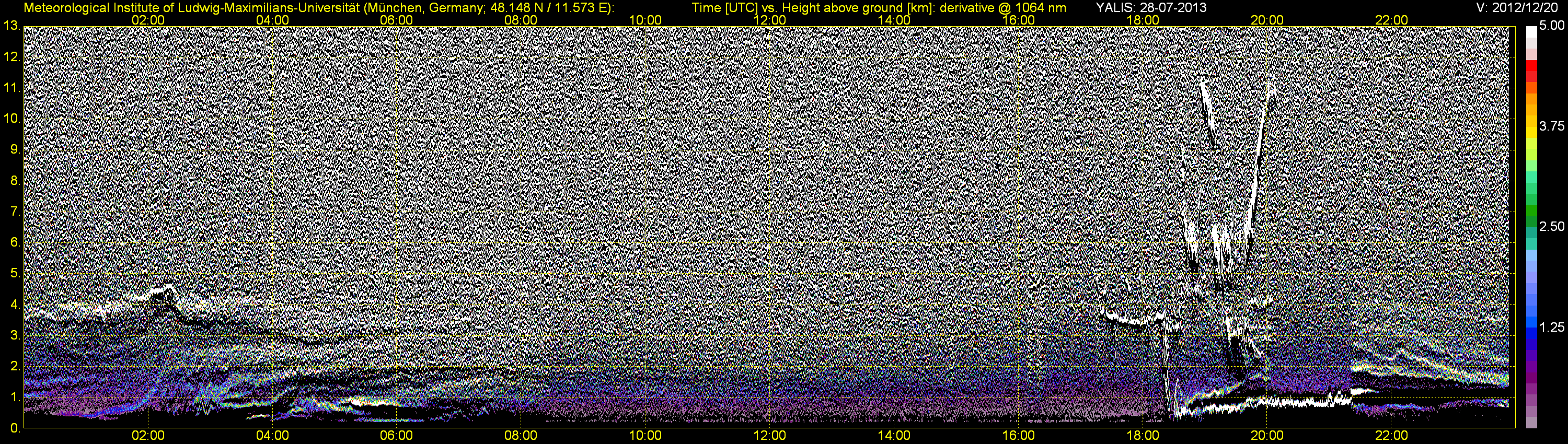Click the 12. height axis label
Viewport: 1568px width, 444px height.
11,57
